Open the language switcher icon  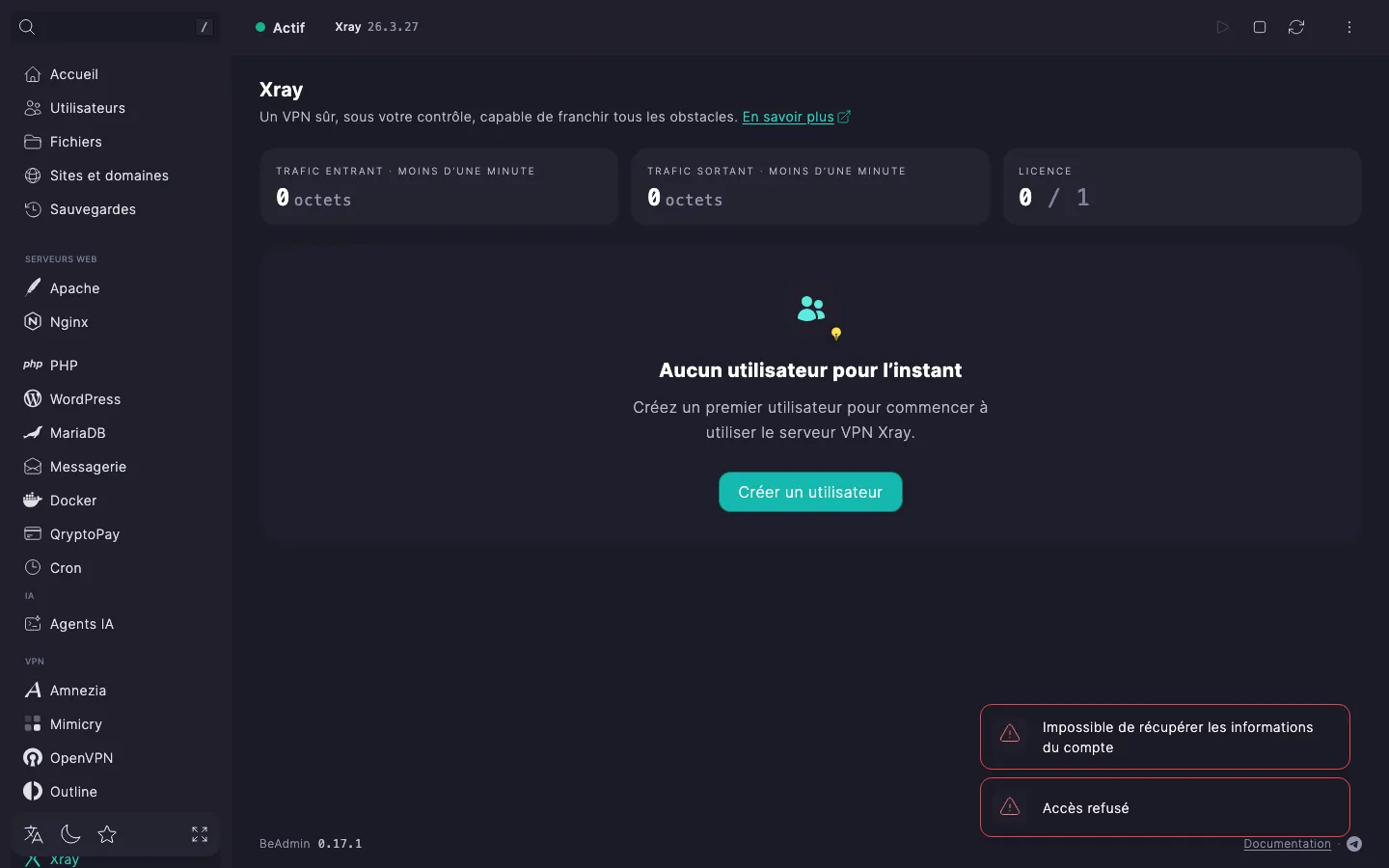pyautogui.click(x=34, y=834)
